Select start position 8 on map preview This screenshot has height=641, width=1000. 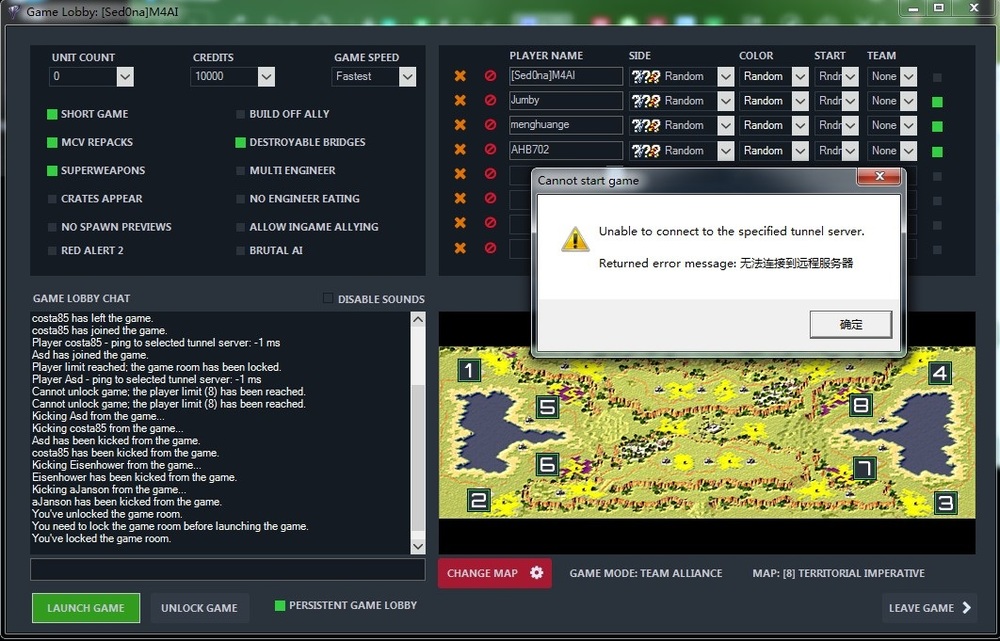click(860, 405)
